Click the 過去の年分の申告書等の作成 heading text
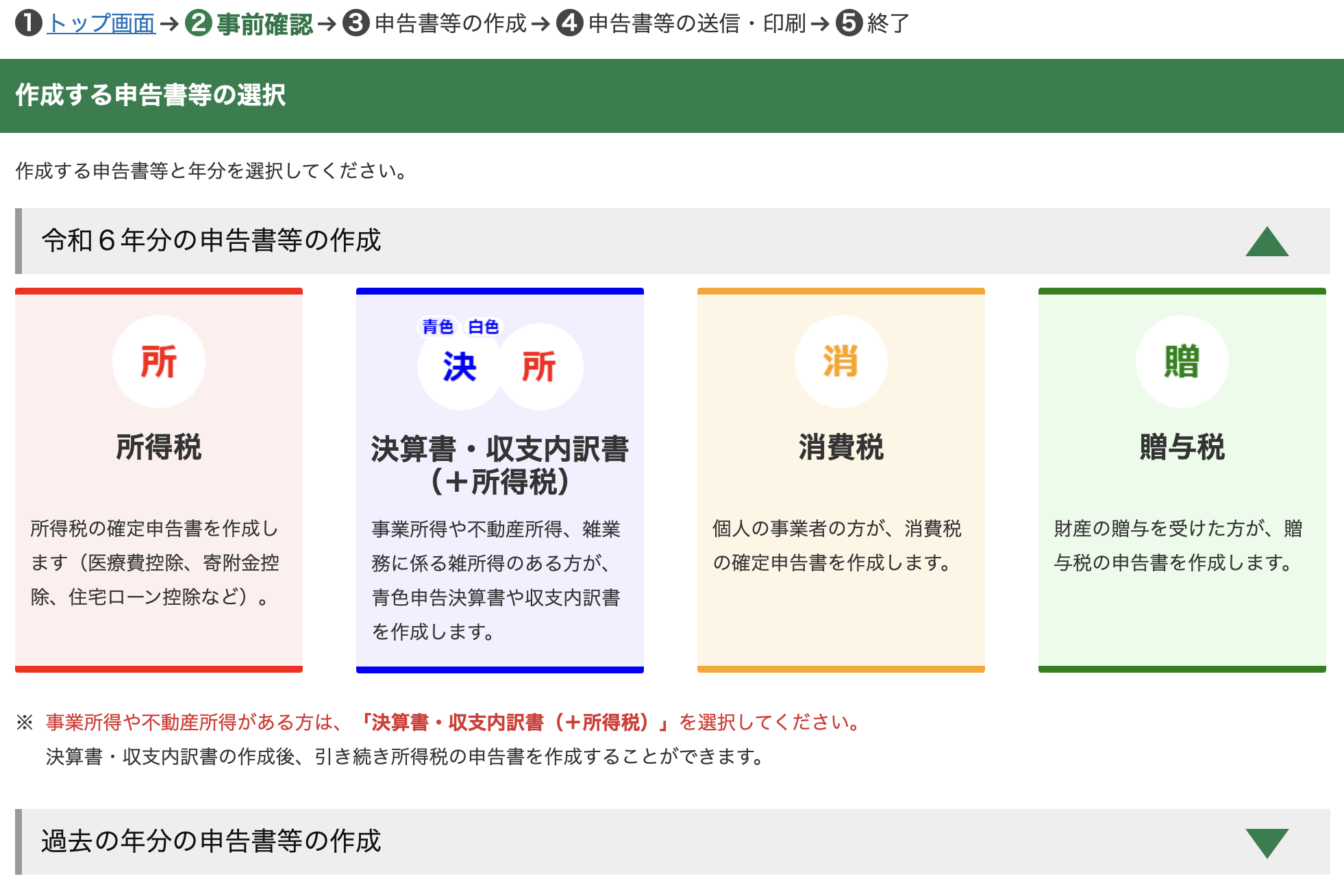 pyautogui.click(x=211, y=841)
